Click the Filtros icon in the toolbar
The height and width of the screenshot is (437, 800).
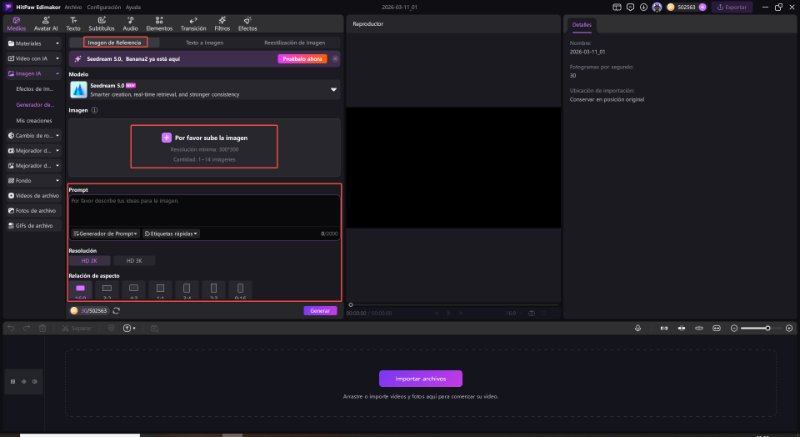coord(222,24)
